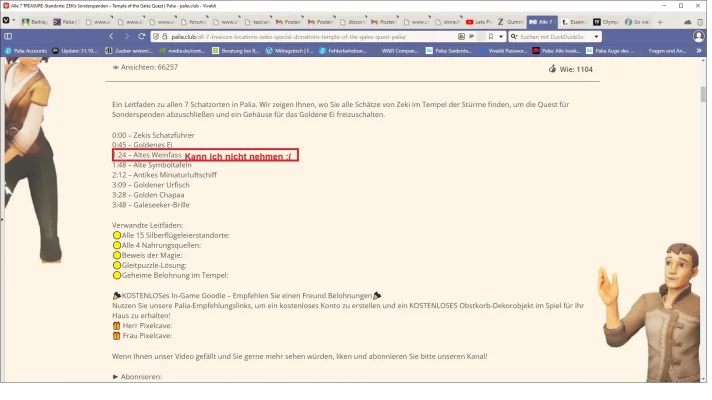Click the 'Herr Pixelcave:' referral line
The image size is (712, 400).
click(x=142, y=326)
